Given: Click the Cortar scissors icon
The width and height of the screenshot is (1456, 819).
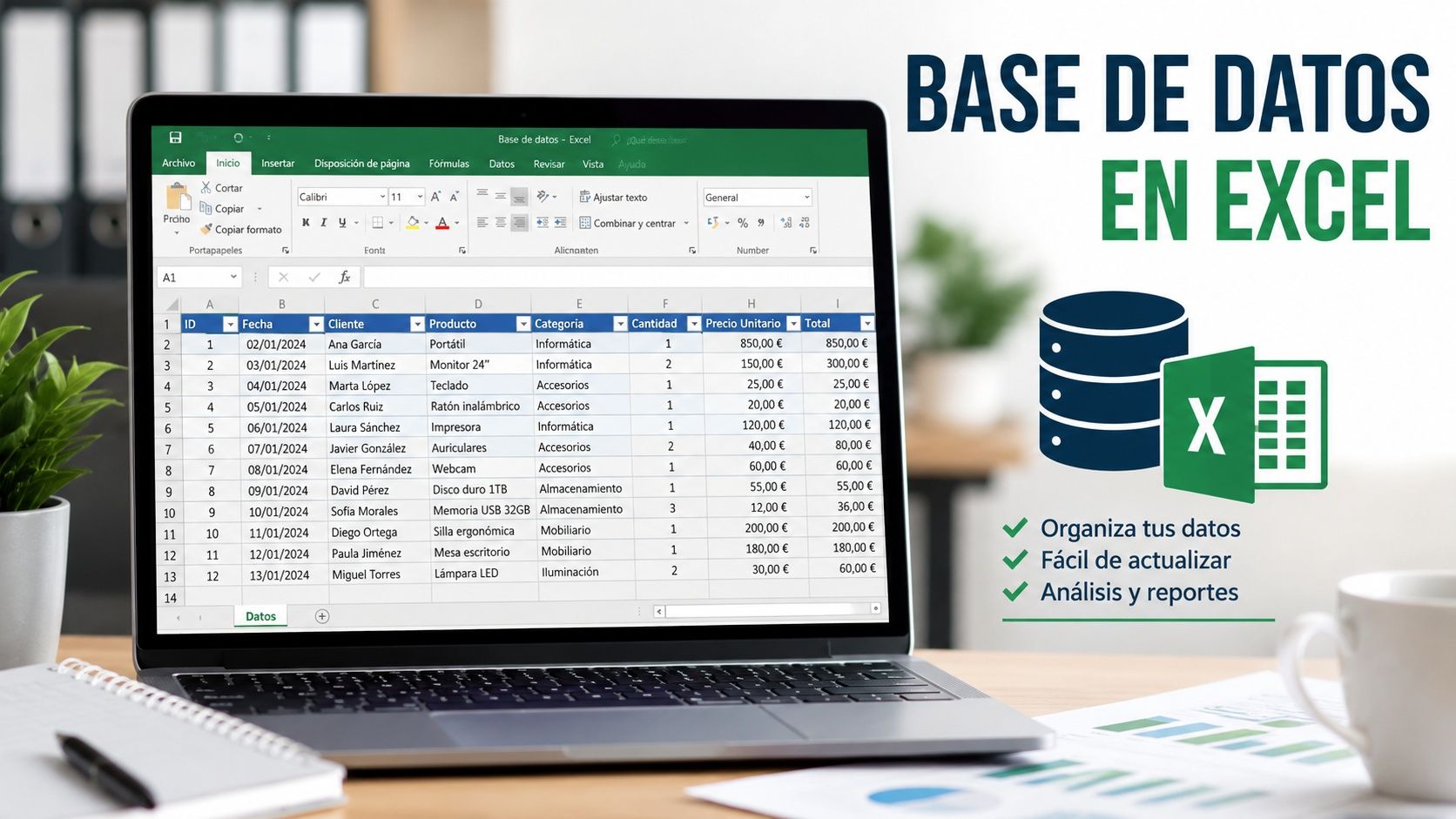Looking at the screenshot, I should 206,187.
